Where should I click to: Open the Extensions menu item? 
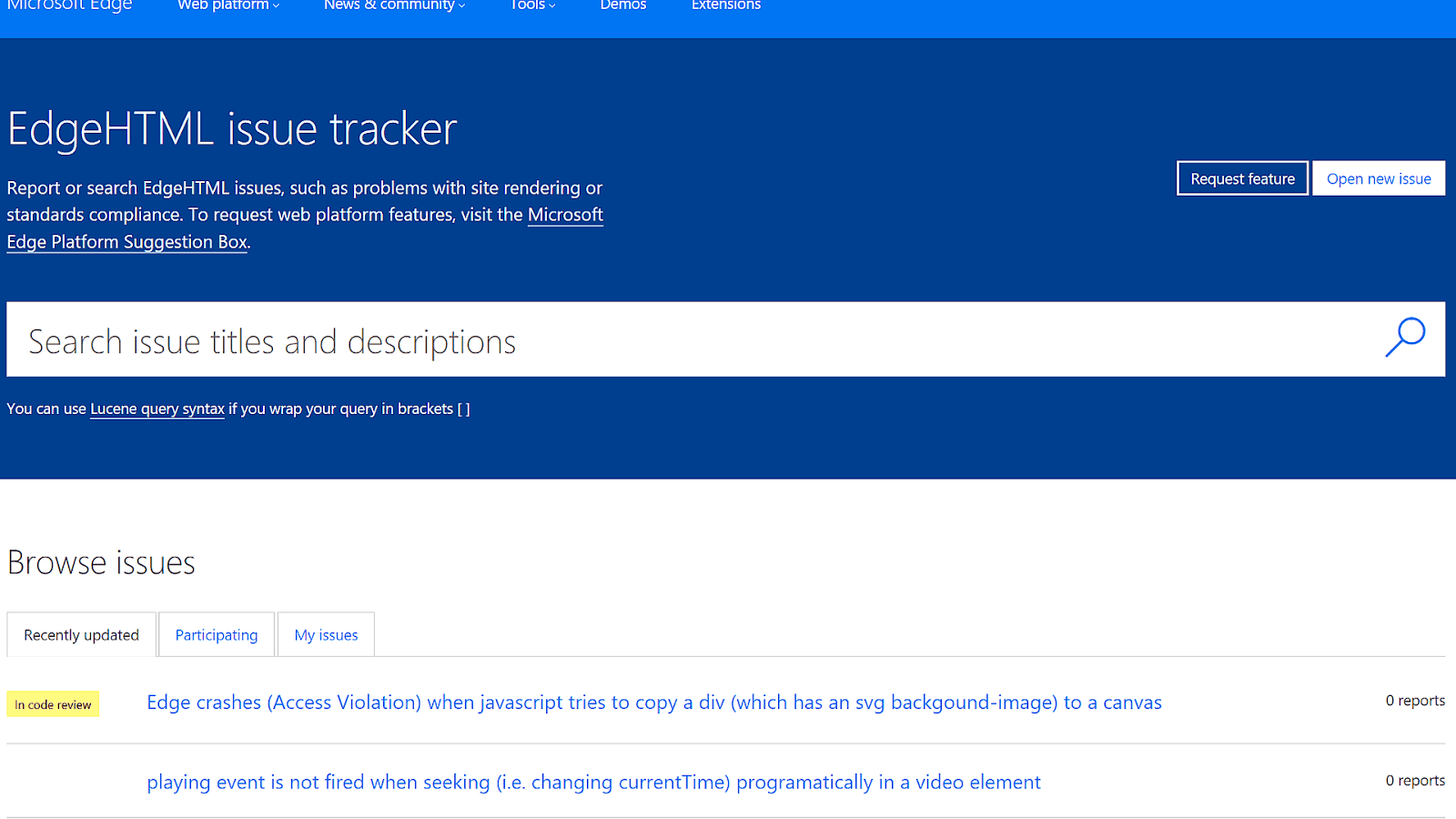[x=726, y=5]
